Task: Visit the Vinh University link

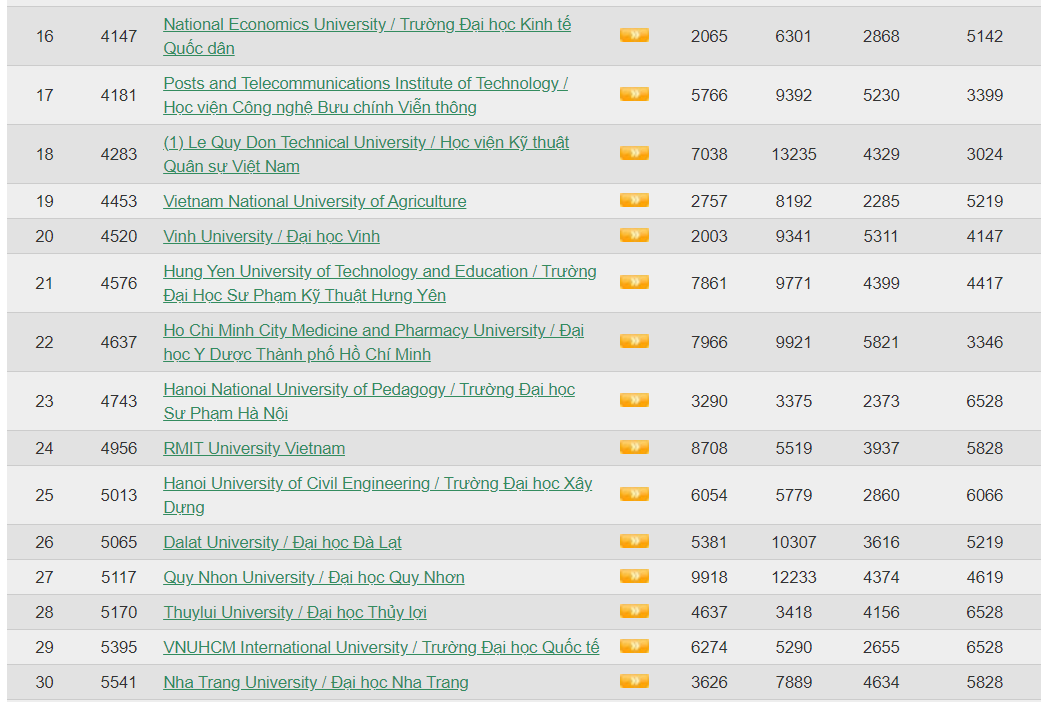Action: [x=271, y=237]
